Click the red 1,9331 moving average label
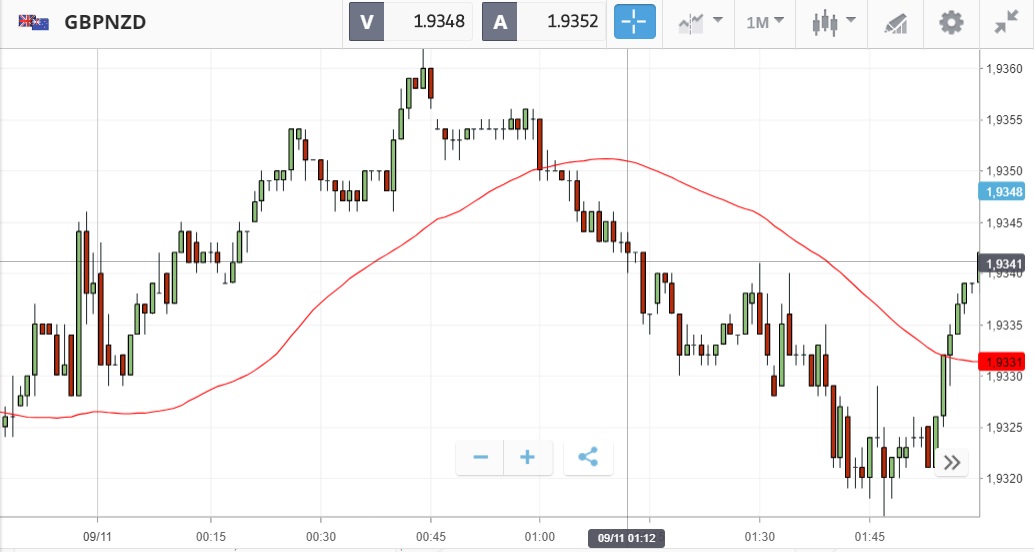Image resolution: width=1034 pixels, height=552 pixels. [1003, 362]
